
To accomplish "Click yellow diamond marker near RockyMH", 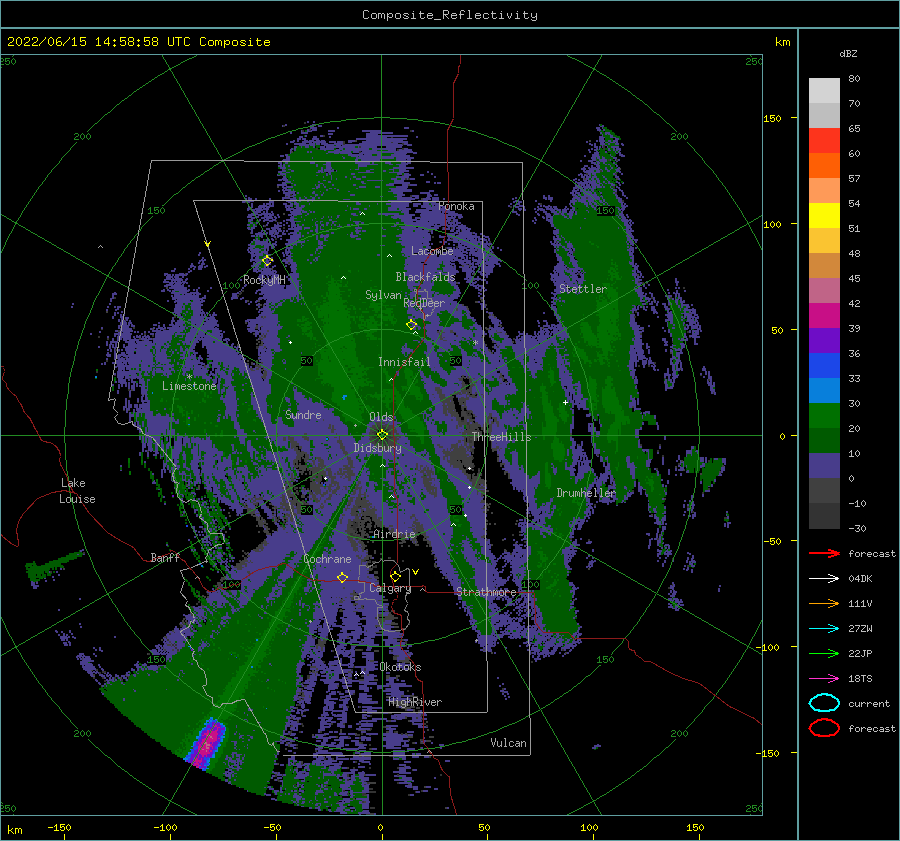I will 267,261.
